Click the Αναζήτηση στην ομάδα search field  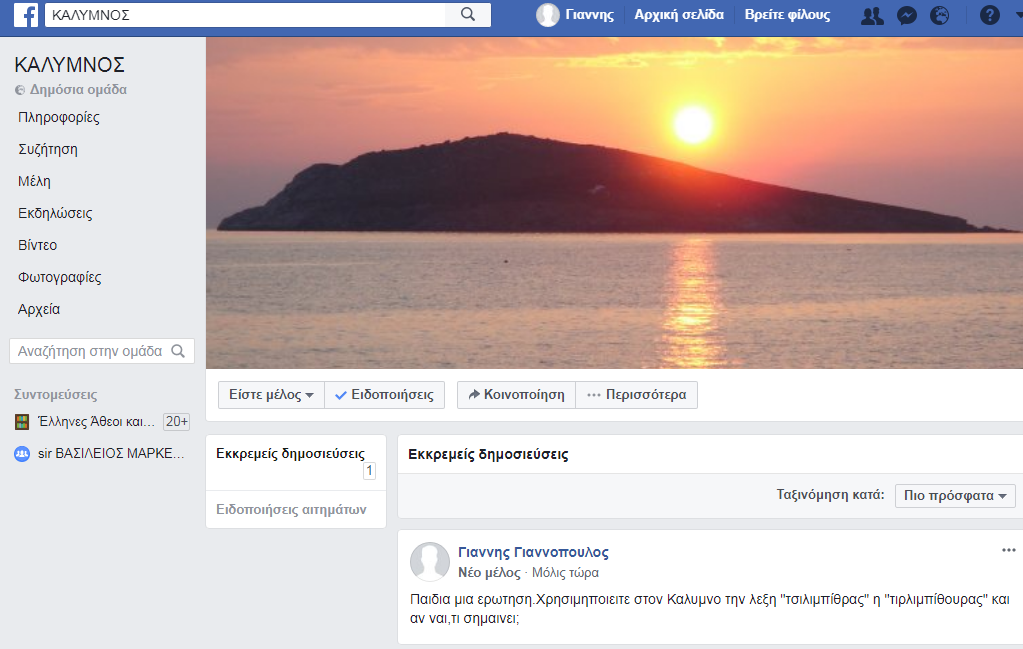coord(90,351)
